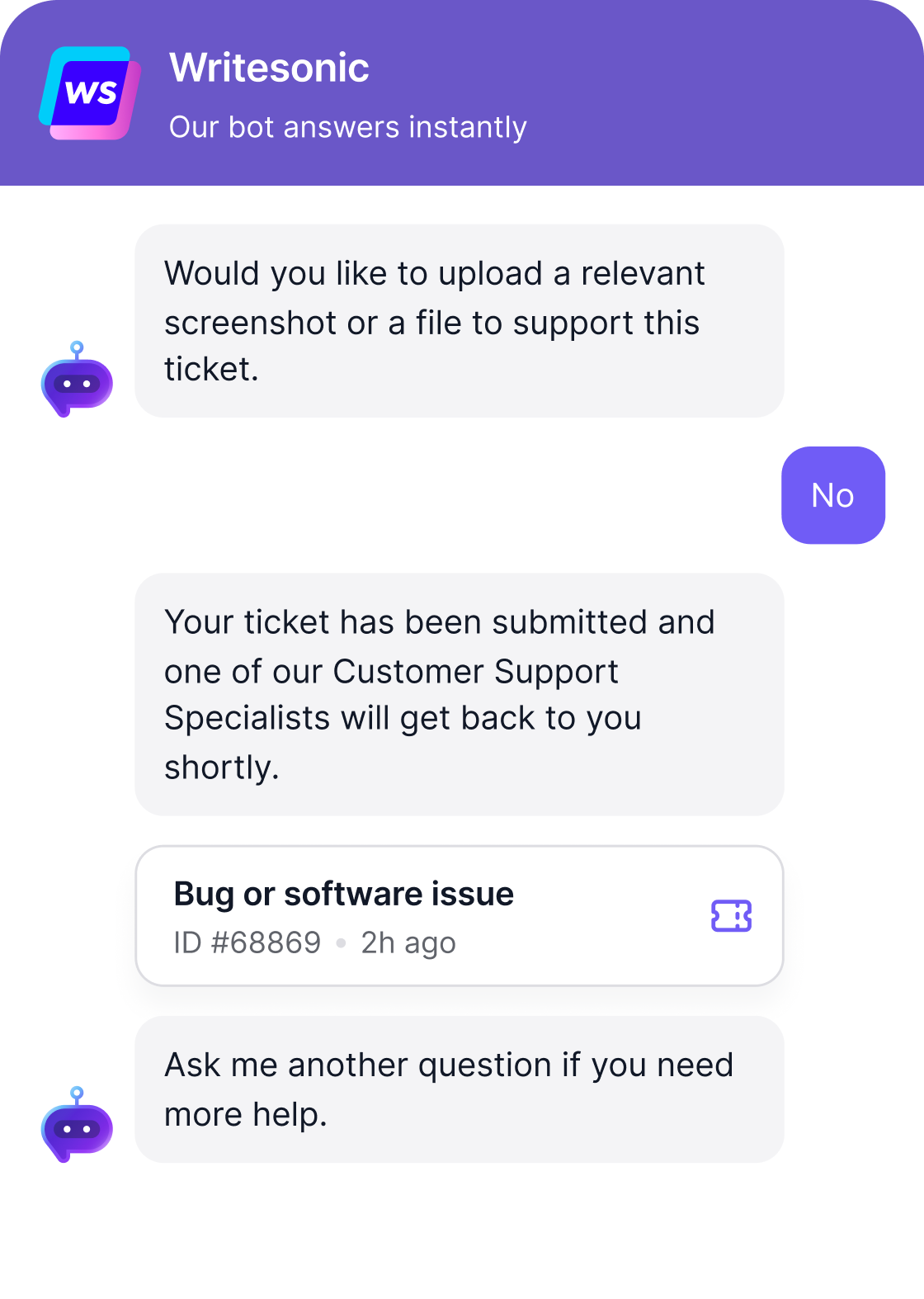Click the 'Writesonic' header title
Screen dimensions: 924x1299
[x=269, y=68]
